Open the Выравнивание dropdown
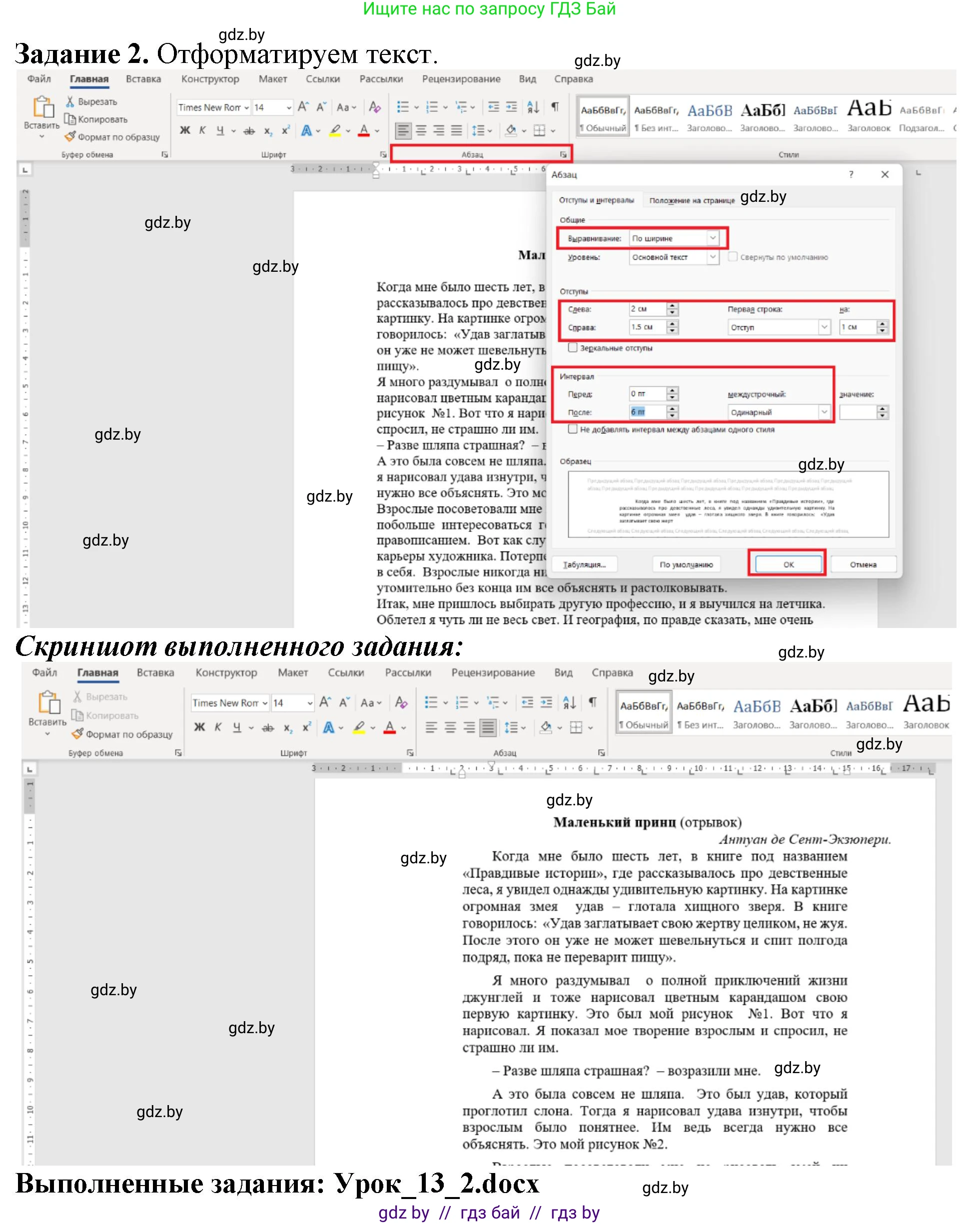 pyautogui.click(x=714, y=238)
